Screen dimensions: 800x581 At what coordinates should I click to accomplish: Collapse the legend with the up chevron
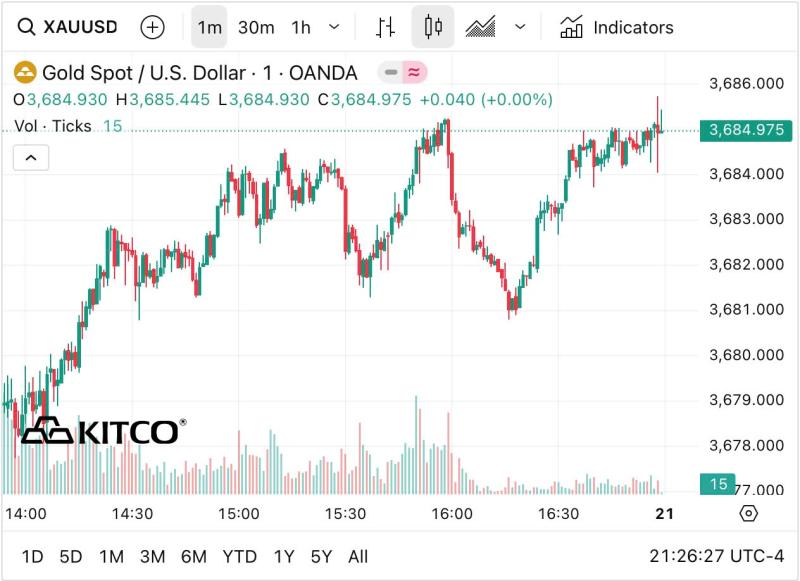(x=31, y=158)
